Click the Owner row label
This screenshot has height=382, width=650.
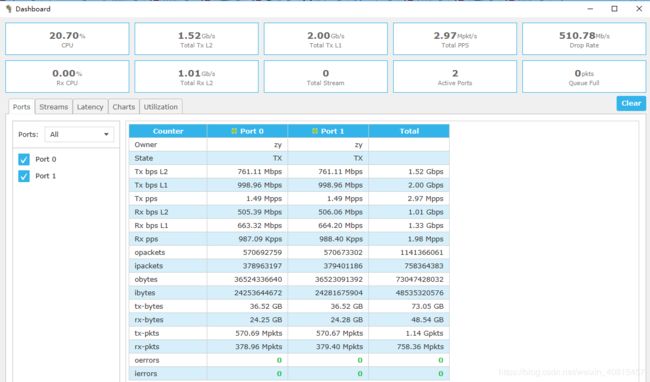pyautogui.click(x=146, y=145)
